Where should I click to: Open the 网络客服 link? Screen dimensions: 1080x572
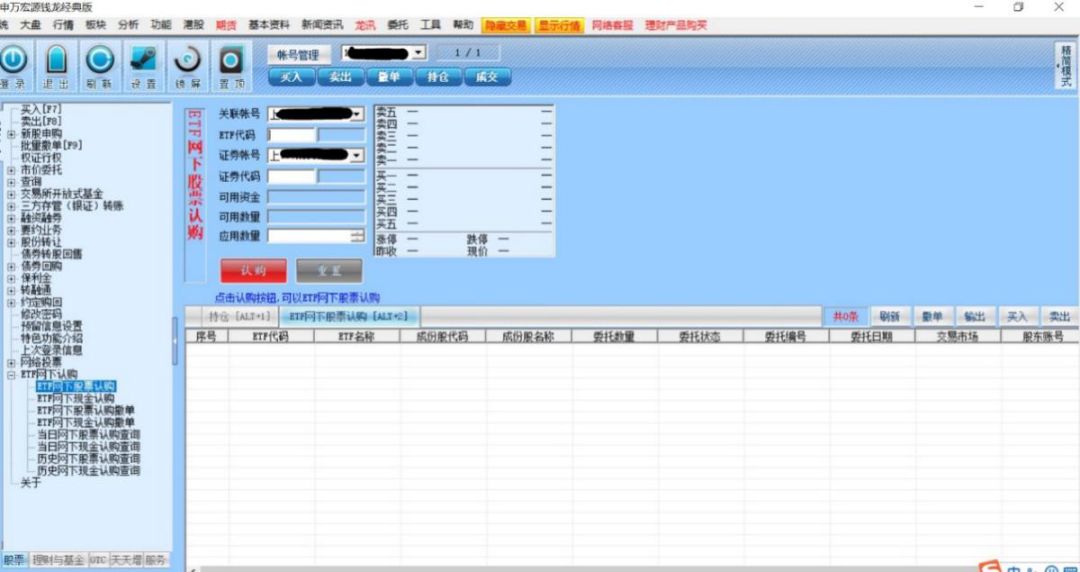coord(612,25)
